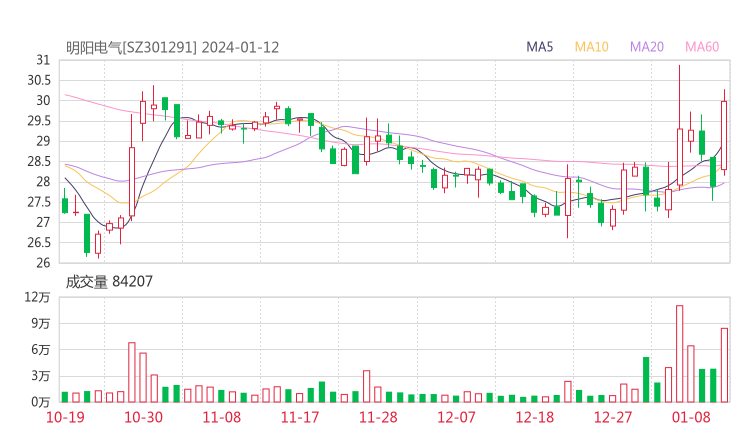
Task: Click the 11-08 date axis label
Action: click(x=221, y=417)
